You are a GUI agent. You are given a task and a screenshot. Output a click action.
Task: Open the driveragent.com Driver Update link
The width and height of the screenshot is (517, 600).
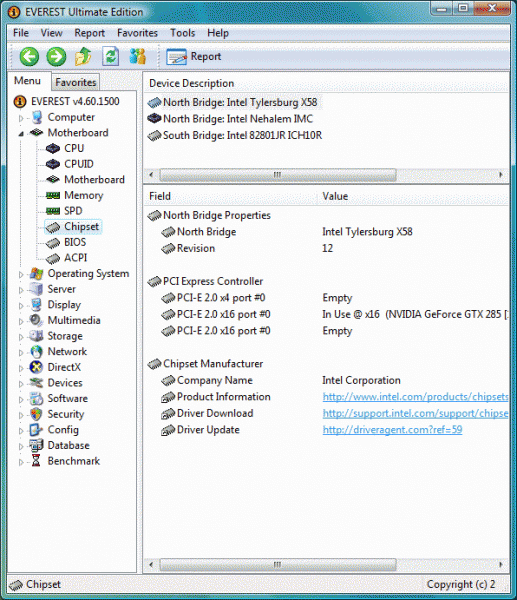[x=392, y=430]
